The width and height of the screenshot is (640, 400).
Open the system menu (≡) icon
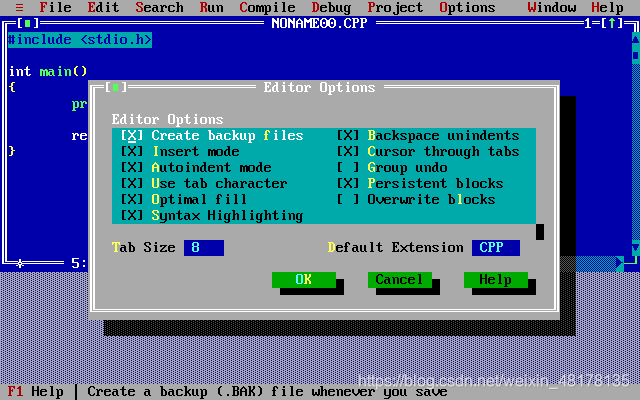pyautogui.click(x=19, y=7)
